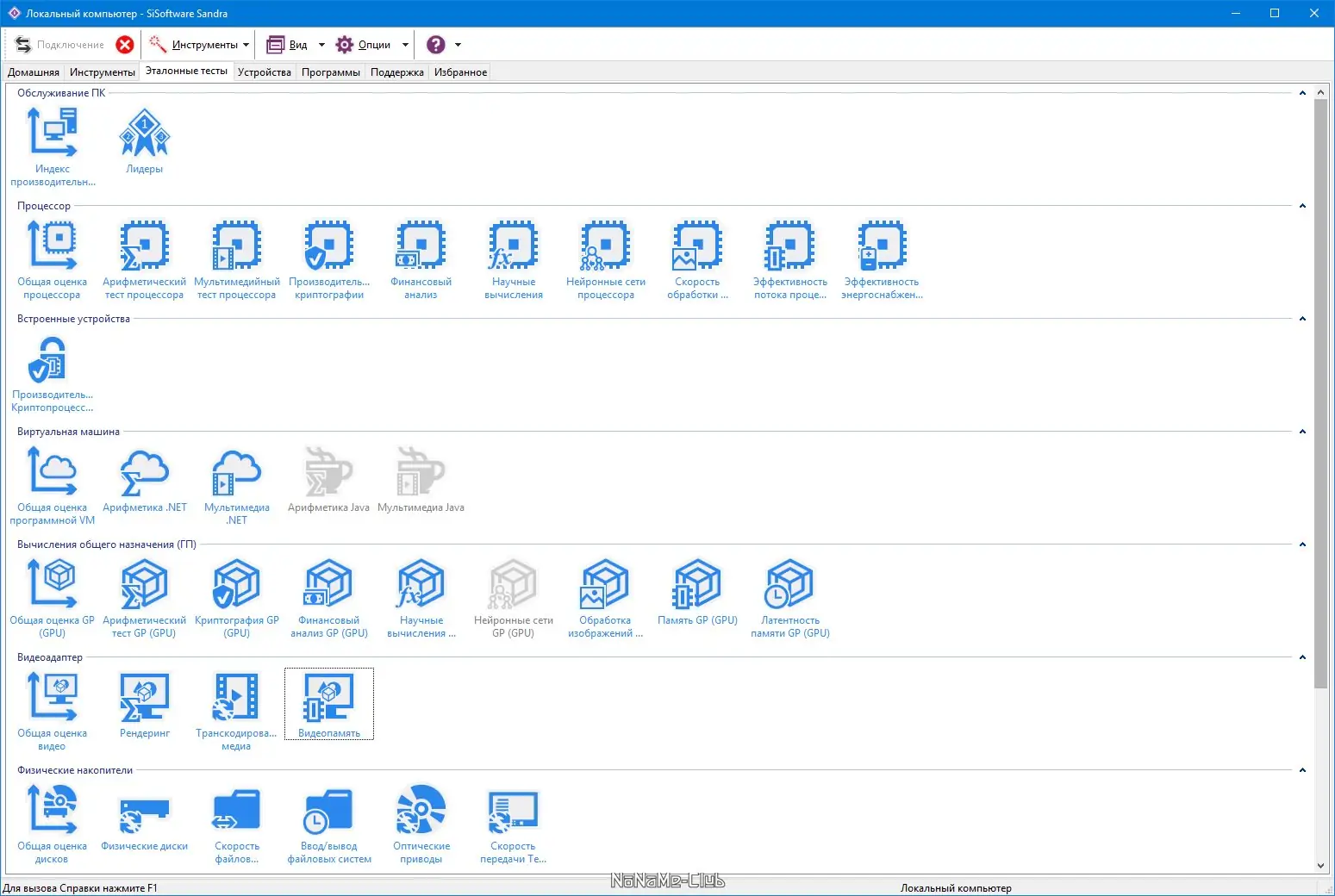
Task: Collapse the Процессор section
Action: click(x=1302, y=206)
